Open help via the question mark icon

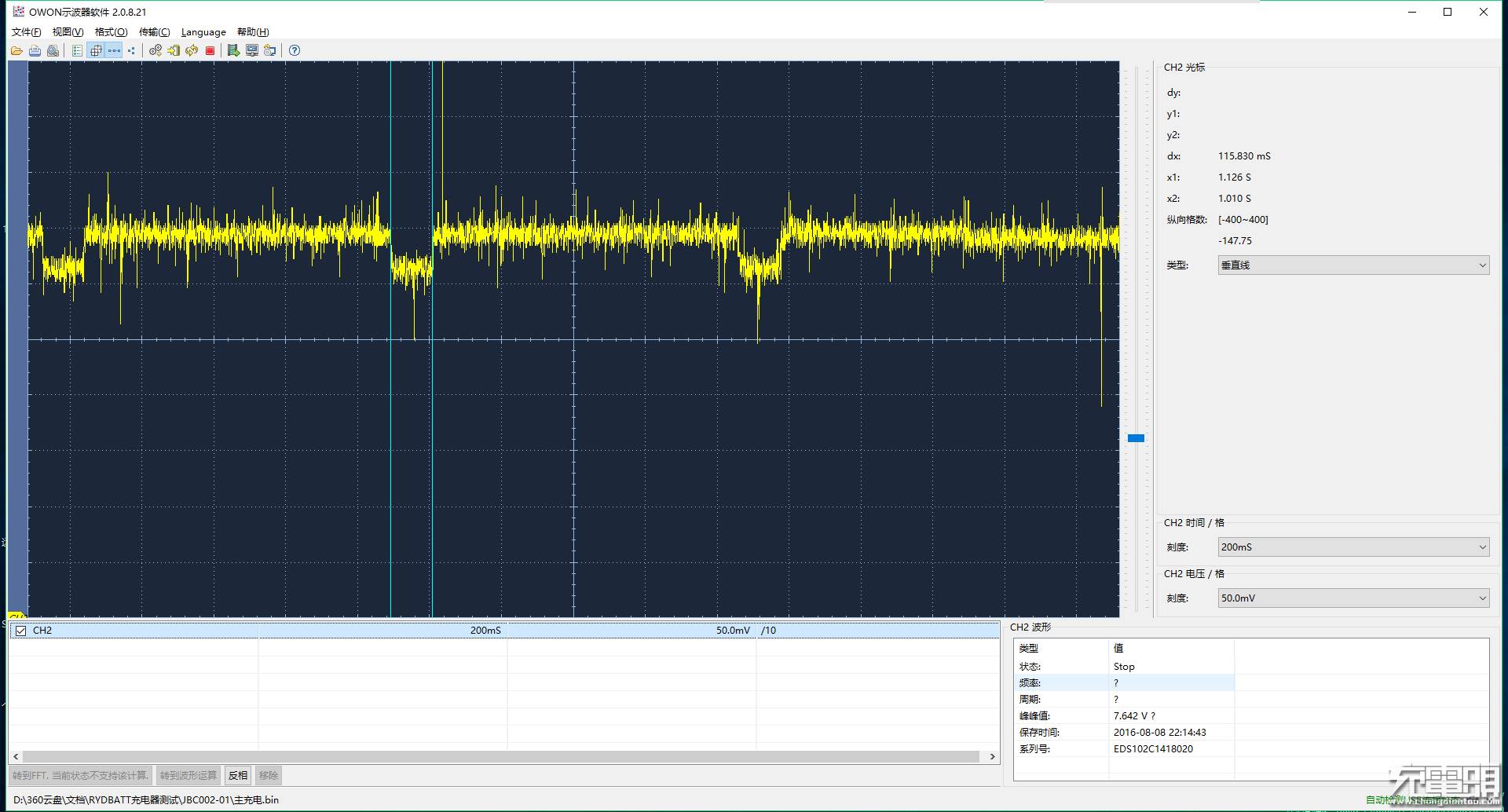point(295,50)
